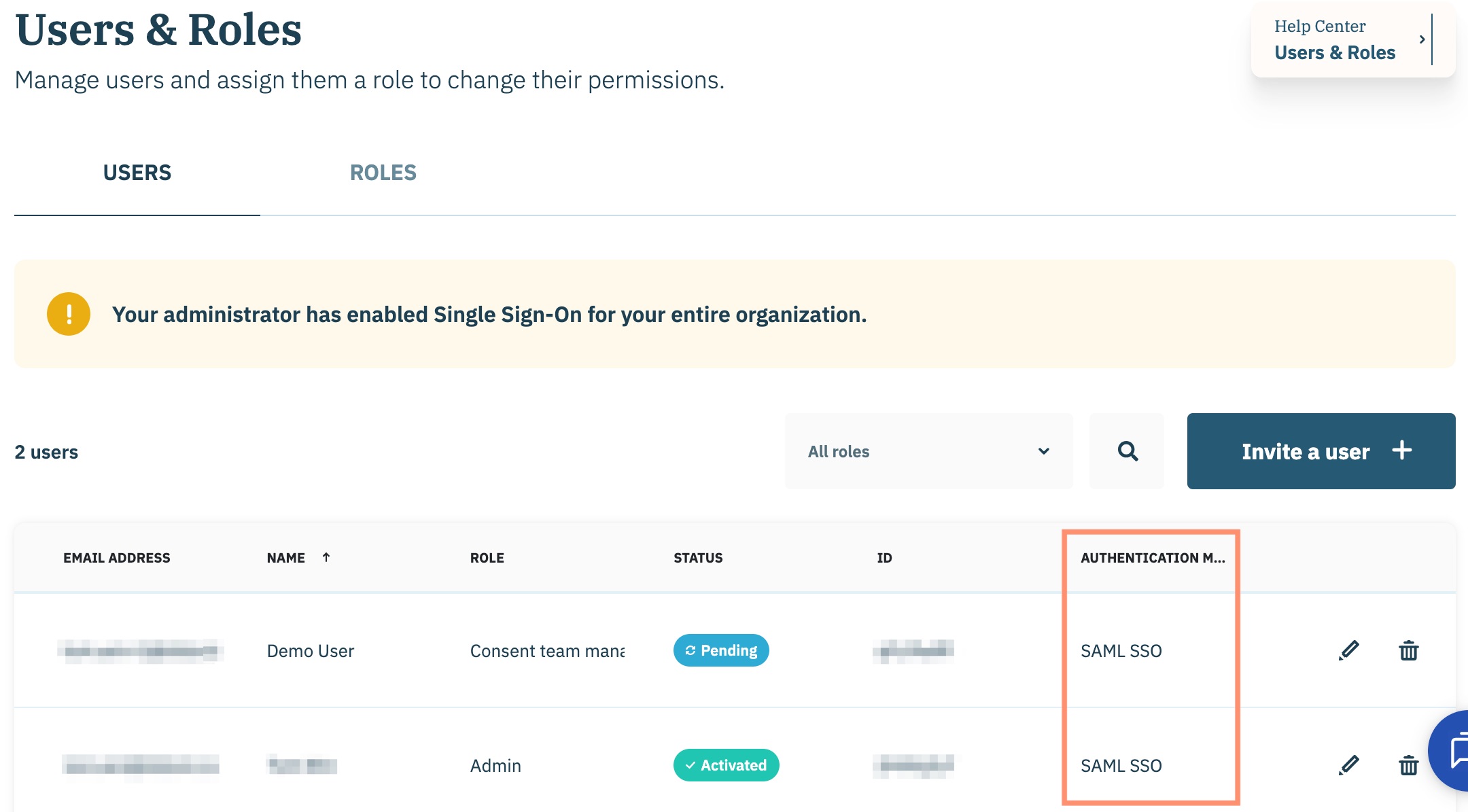Image resolution: width=1468 pixels, height=812 pixels.
Task: Click trash icon for Admin user
Action: [x=1408, y=765]
